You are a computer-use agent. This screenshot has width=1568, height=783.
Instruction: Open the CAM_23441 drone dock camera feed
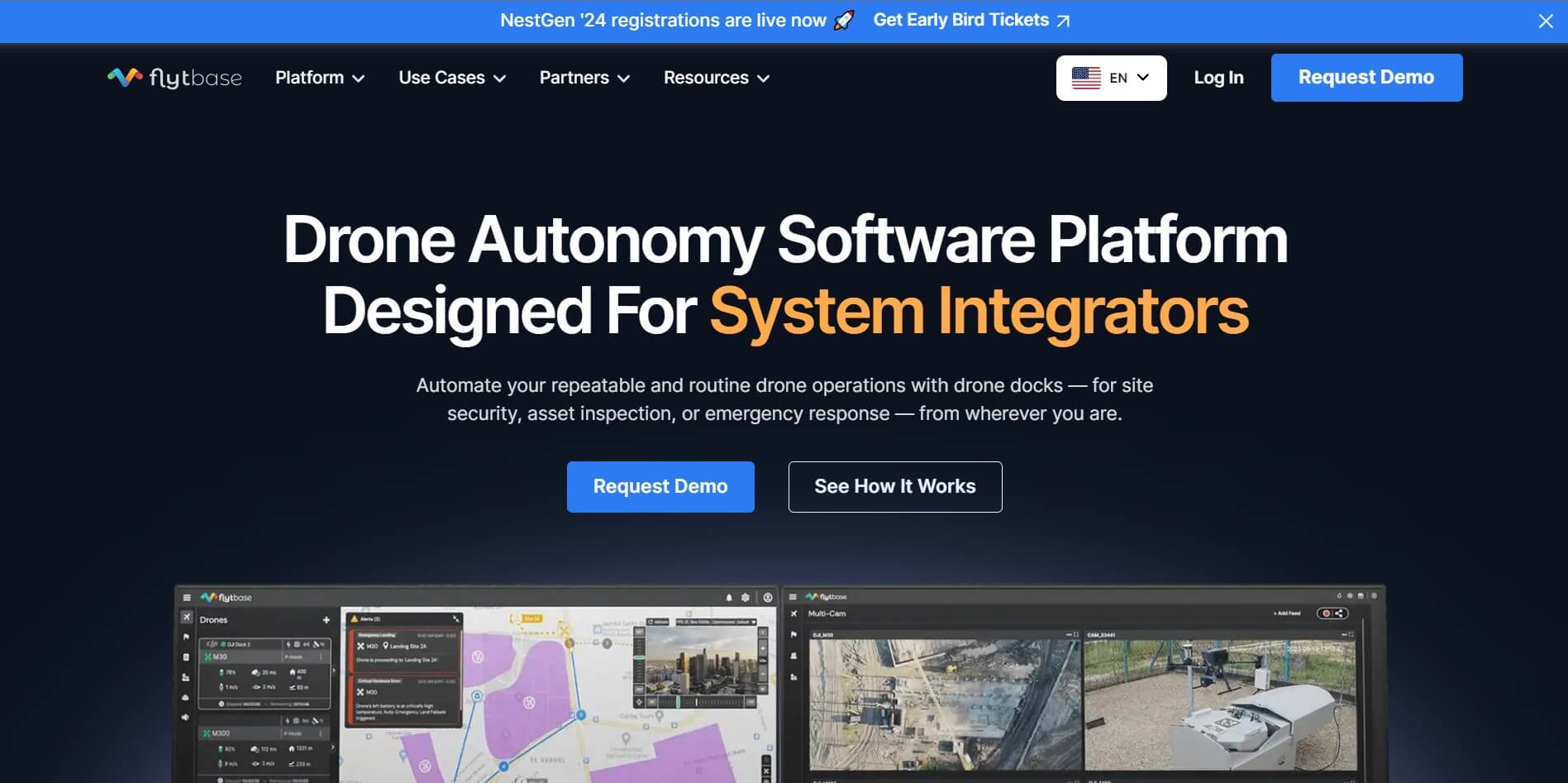point(1220,705)
